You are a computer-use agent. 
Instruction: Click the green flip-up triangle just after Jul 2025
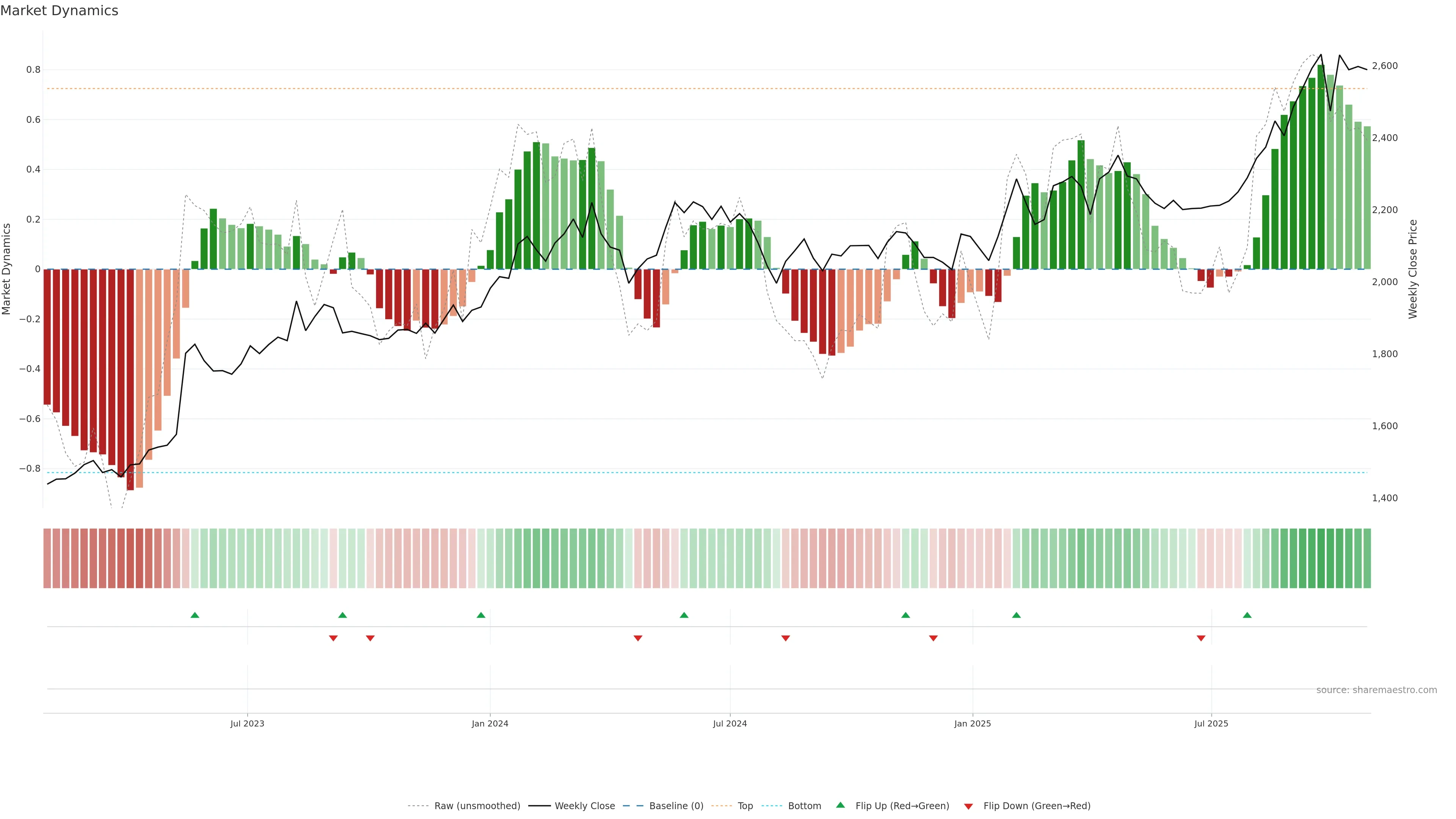(x=1247, y=615)
